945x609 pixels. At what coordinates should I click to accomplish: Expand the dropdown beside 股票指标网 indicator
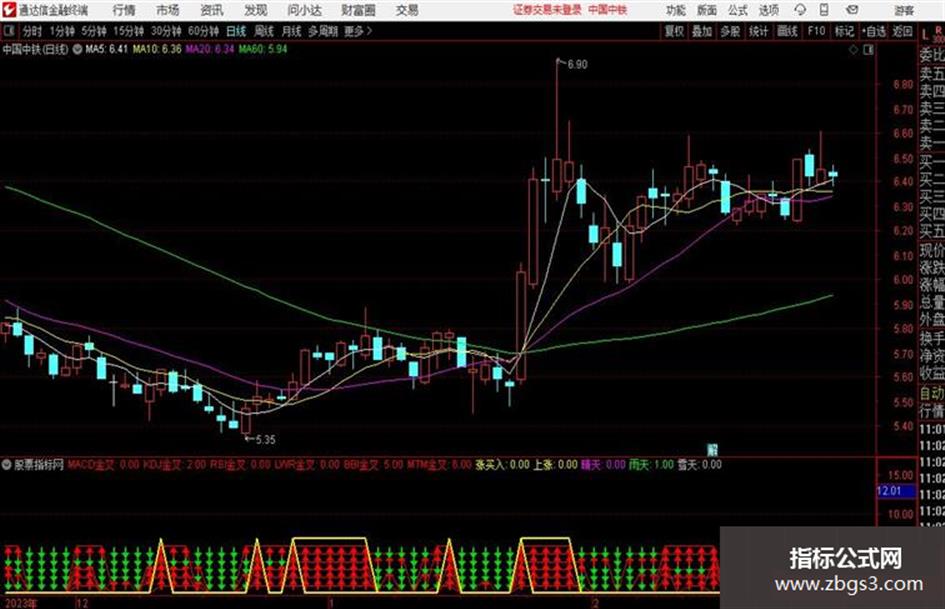click(x=7, y=465)
